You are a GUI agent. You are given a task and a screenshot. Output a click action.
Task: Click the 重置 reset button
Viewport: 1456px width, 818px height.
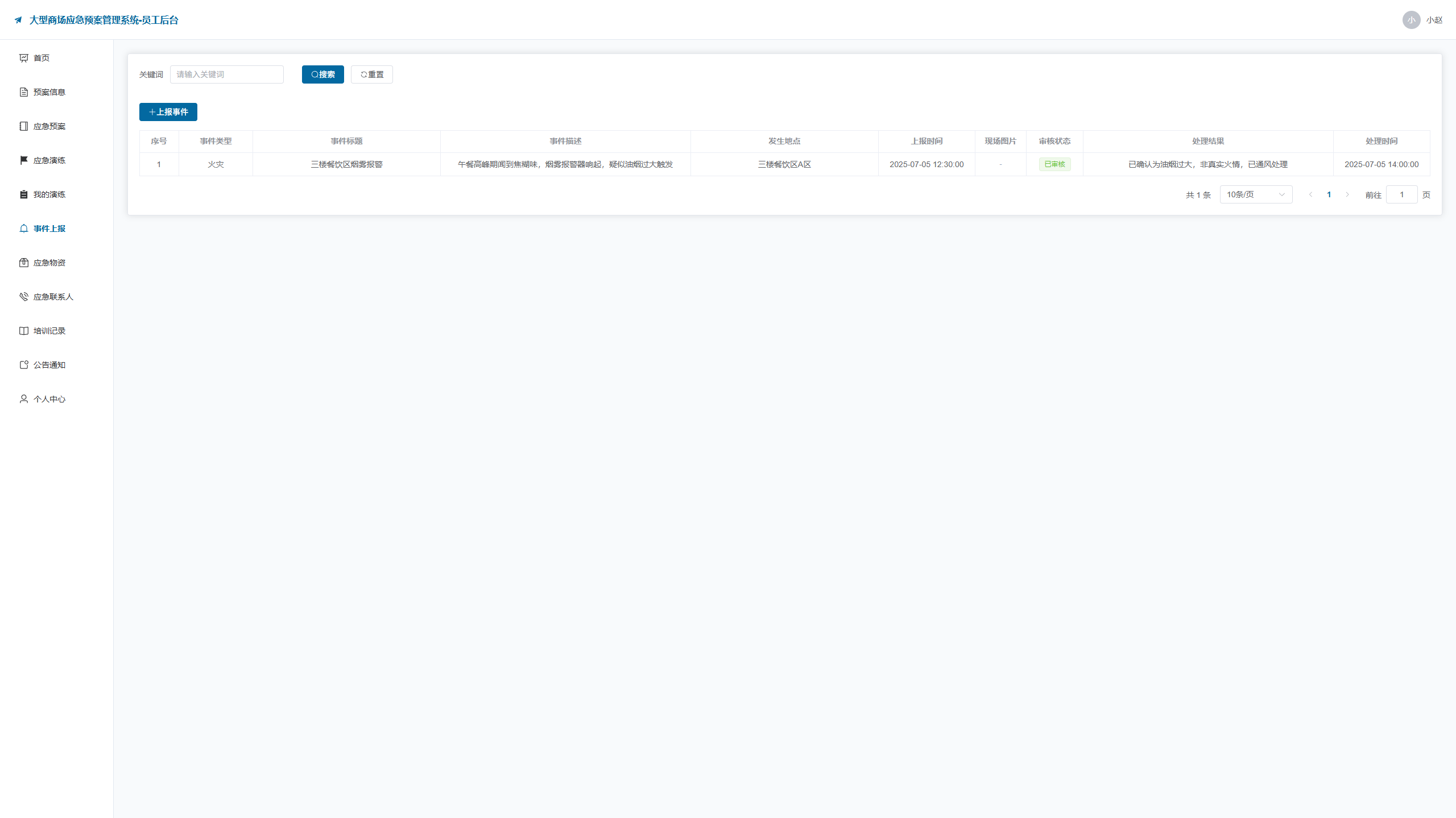tap(372, 74)
